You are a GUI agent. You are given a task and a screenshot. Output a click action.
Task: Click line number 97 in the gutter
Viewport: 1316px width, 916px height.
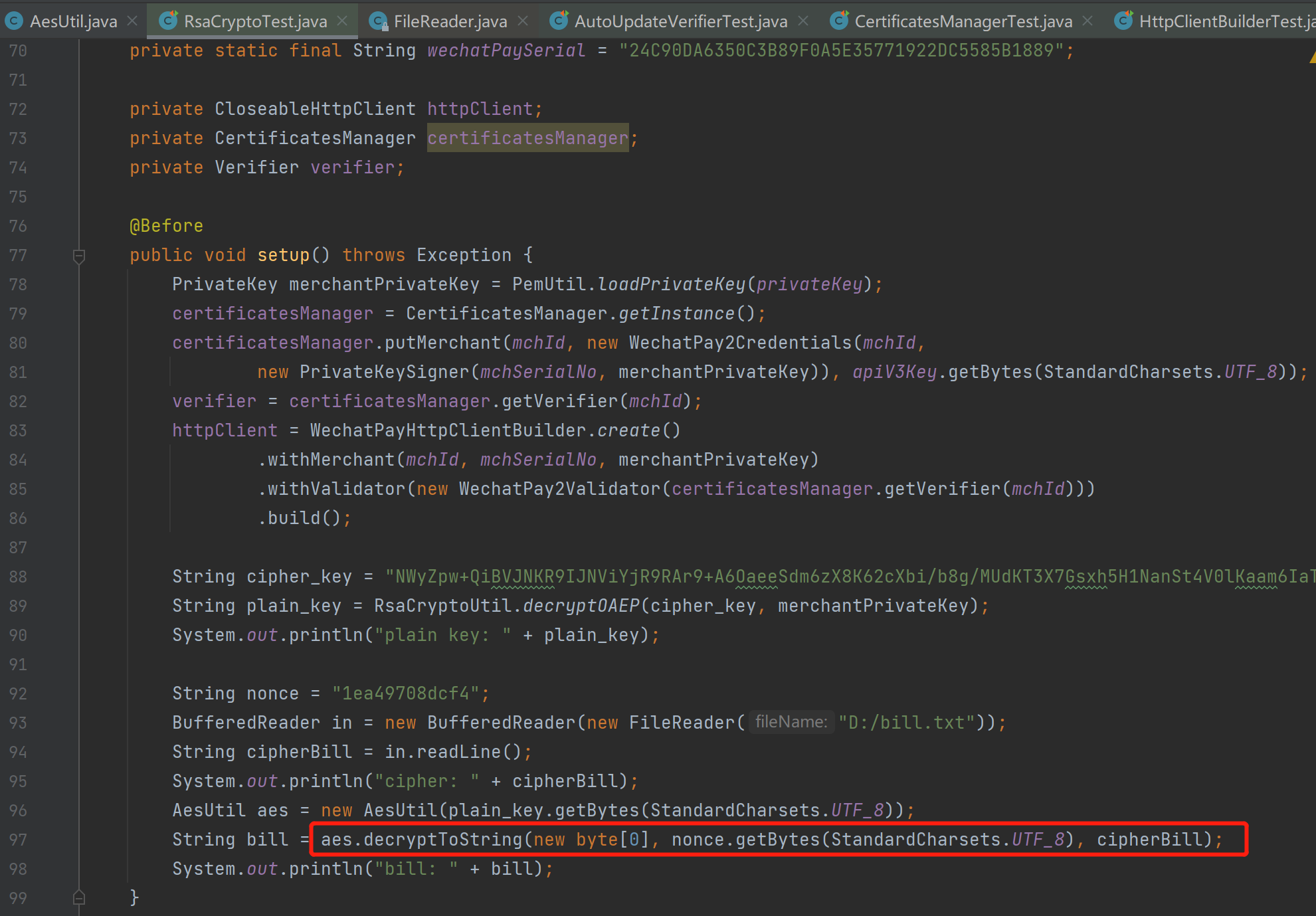point(18,840)
